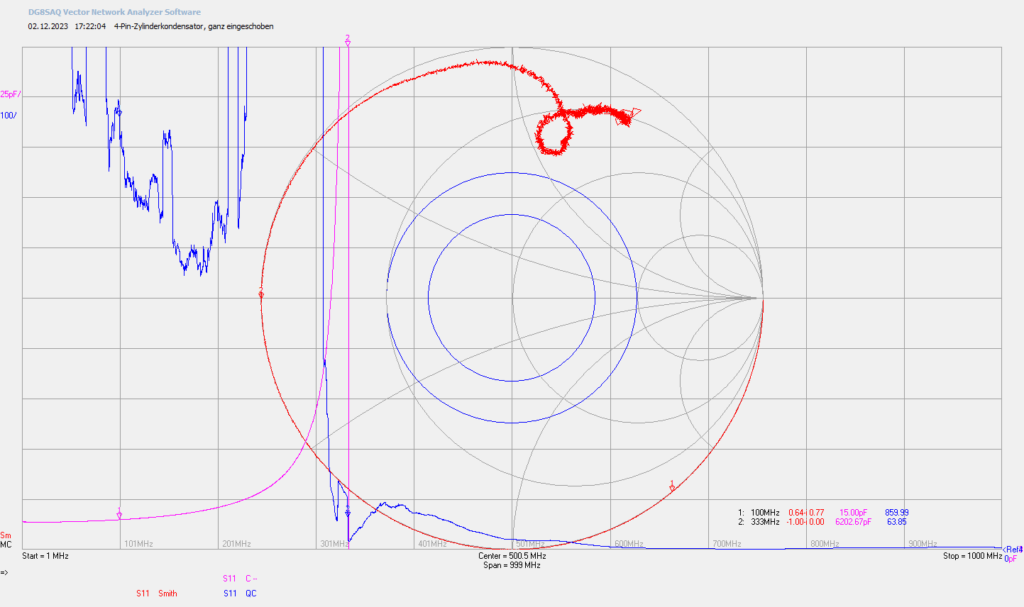Select the red triangle at Smith trace end
Viewport: 1024px width, 607px height.
633,114
